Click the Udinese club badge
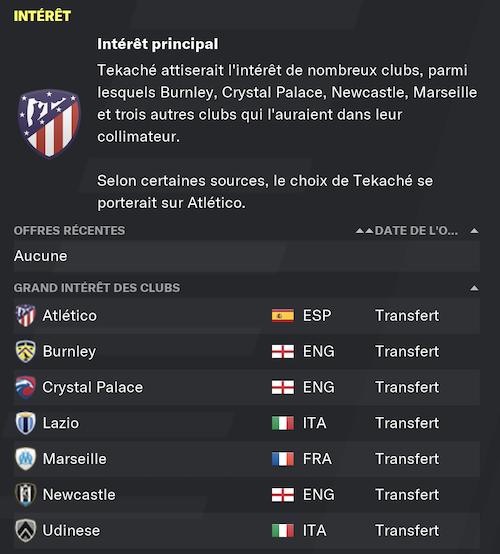500x554 pixels. pos(25,530)
